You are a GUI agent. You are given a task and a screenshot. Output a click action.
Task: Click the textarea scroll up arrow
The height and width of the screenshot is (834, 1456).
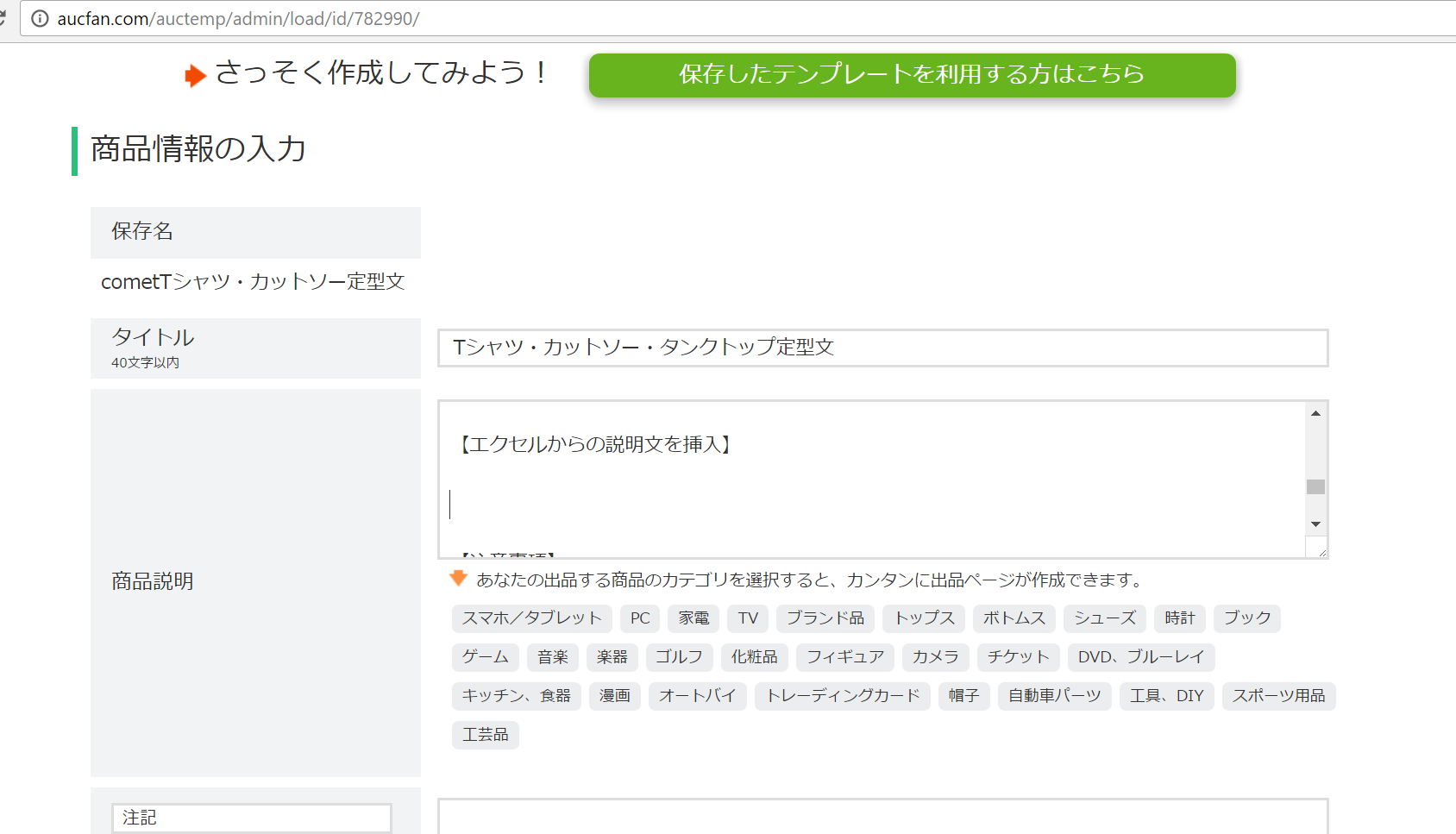click(x=1315, y=413)
